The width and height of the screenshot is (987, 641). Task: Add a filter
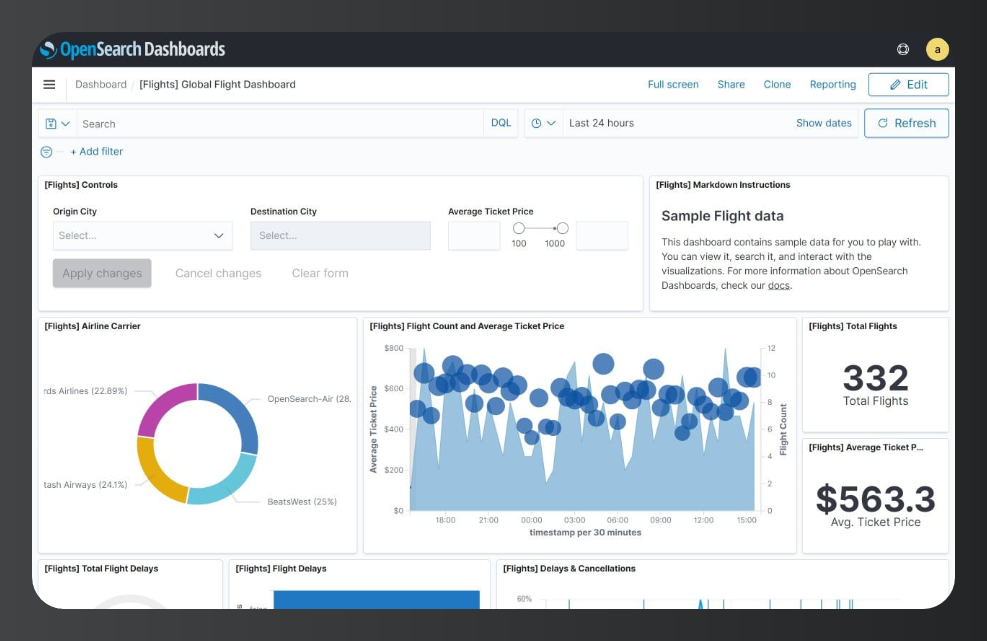point(96,151)
